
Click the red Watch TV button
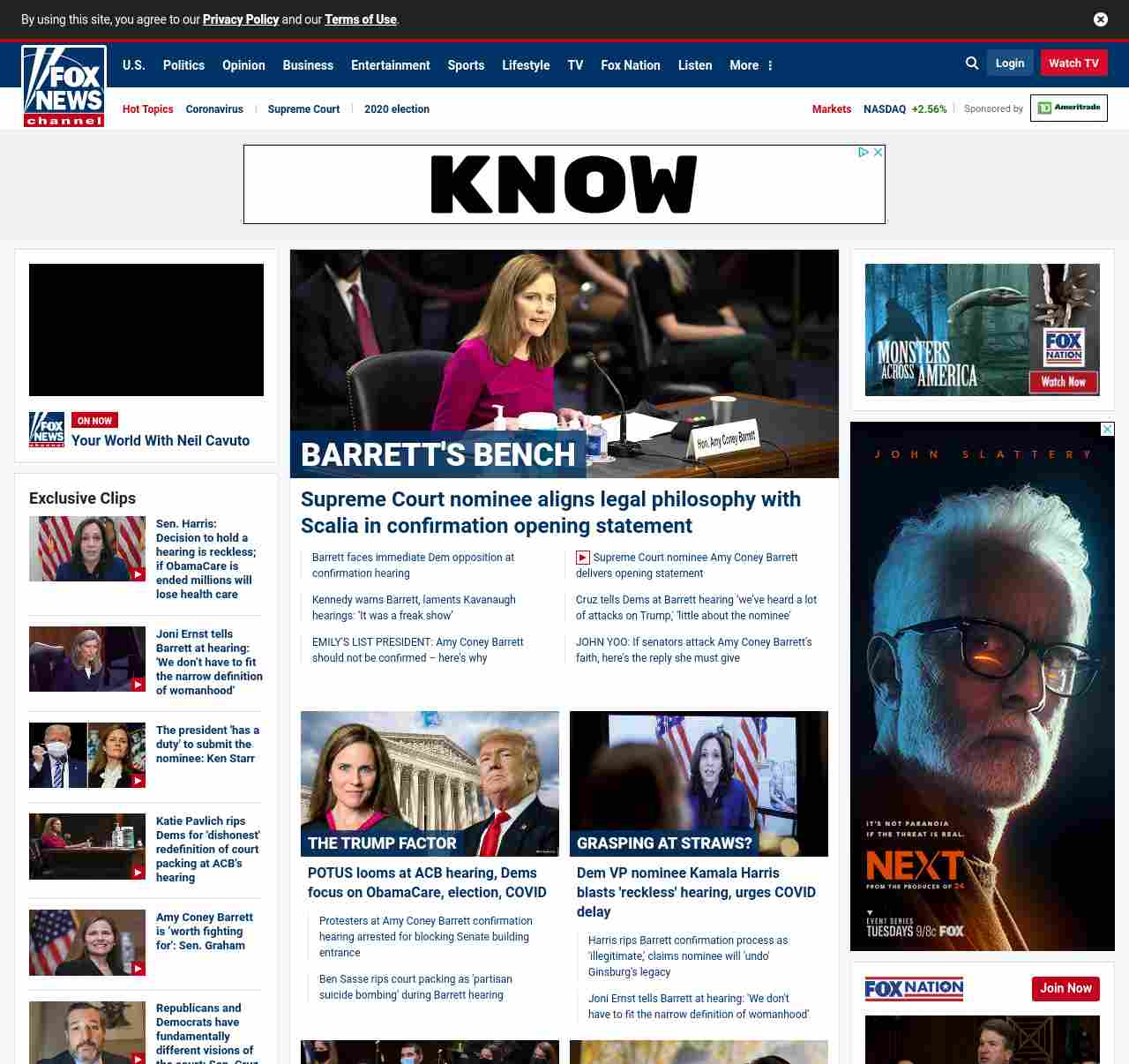click(x=1073, y=64)
